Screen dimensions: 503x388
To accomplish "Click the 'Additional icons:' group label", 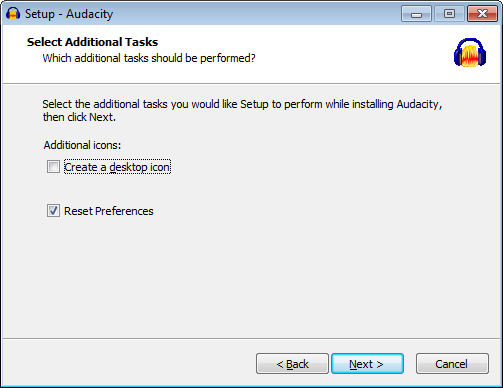I will pyautogui.click(x=82, y=145).
